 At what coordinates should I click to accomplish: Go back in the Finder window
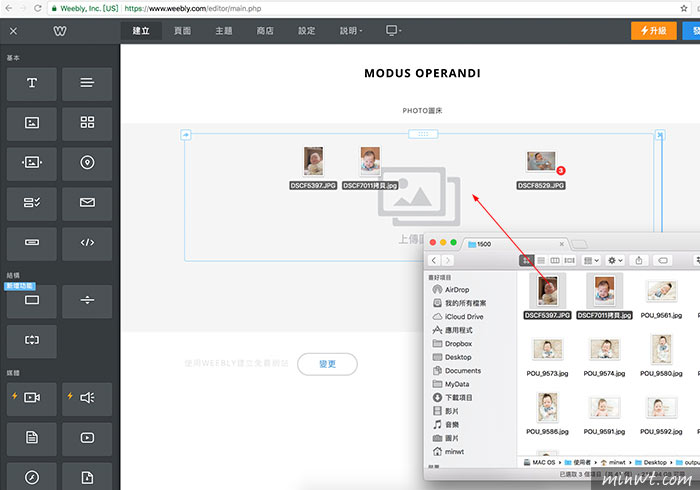pos(434,261)
